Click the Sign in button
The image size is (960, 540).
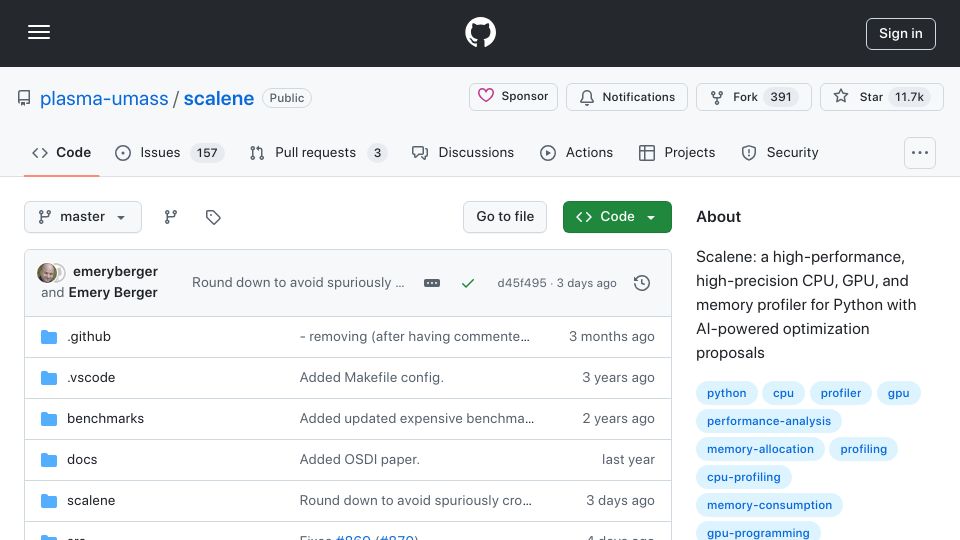coord(901,34)
